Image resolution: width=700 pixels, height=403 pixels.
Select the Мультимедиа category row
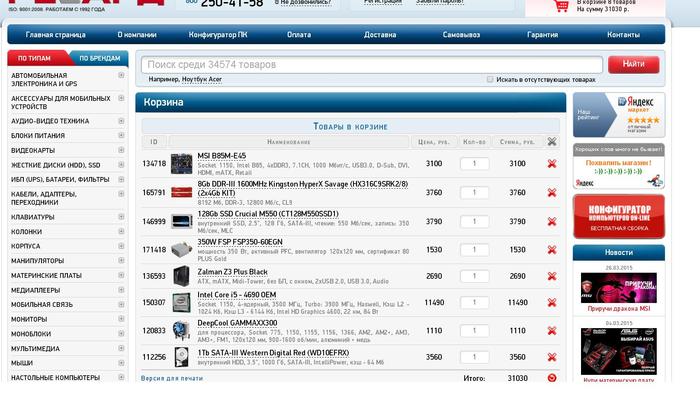click(67, 349)
